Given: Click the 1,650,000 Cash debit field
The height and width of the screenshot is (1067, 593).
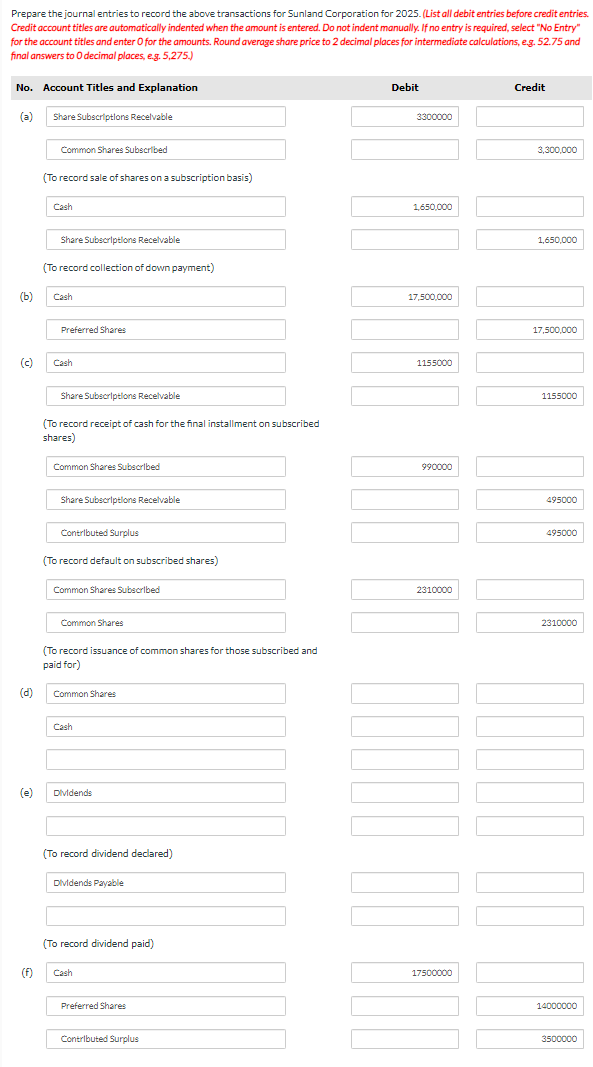Looking at the screenshot, I should [x=404, y=206].
